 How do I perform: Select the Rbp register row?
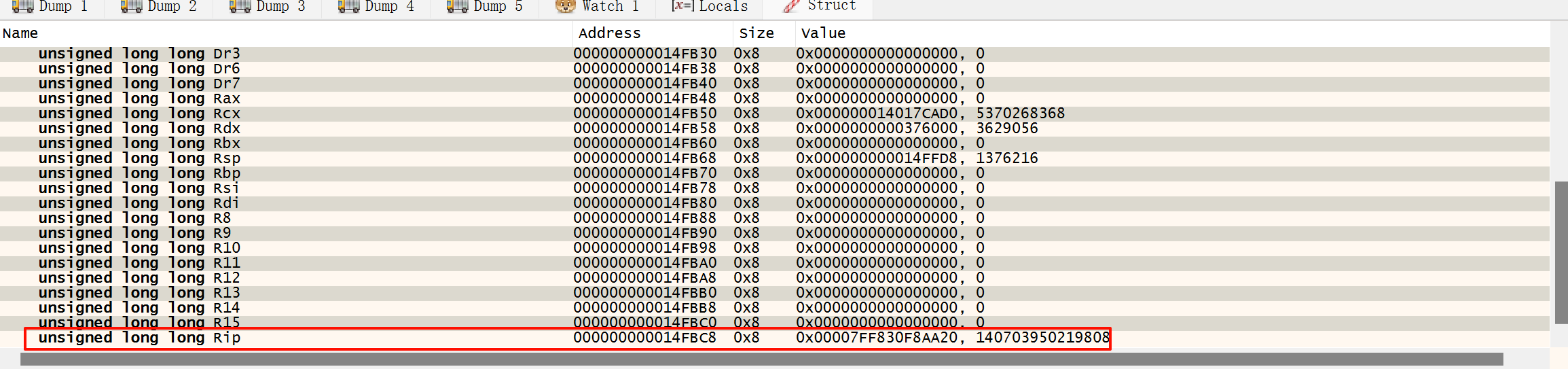(774, 173)
